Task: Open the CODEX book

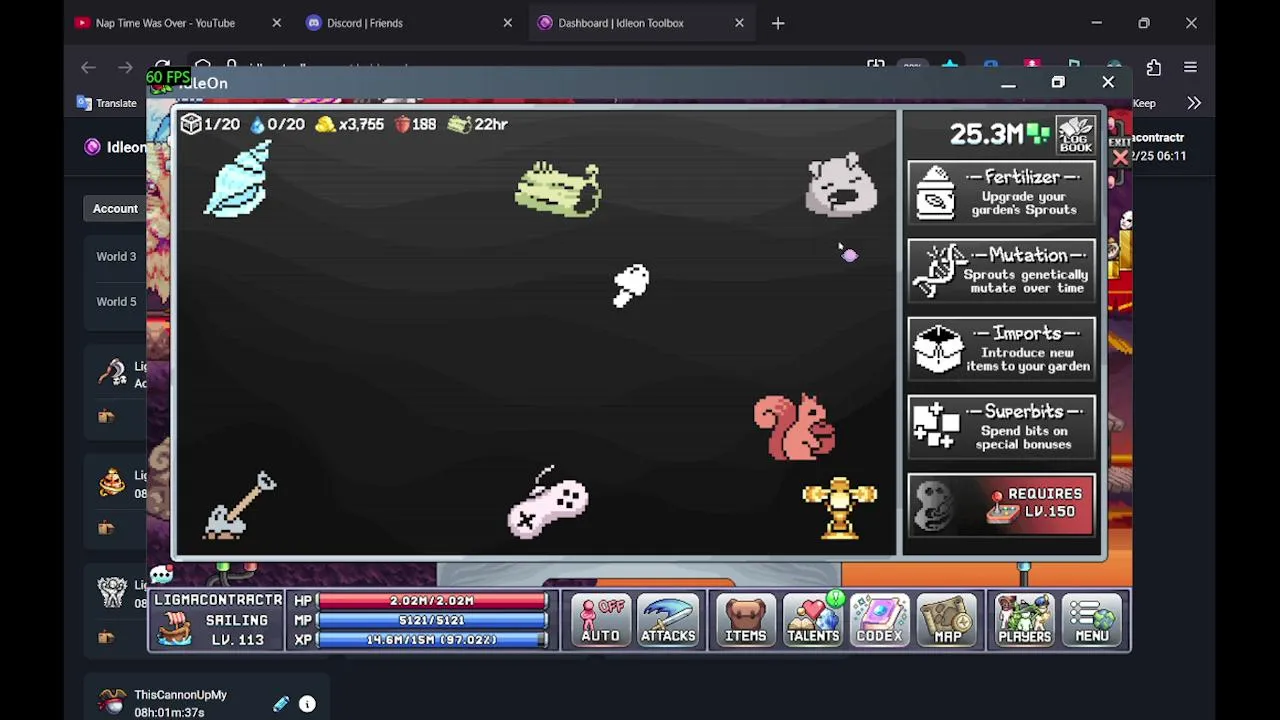Action: point(879,620)
